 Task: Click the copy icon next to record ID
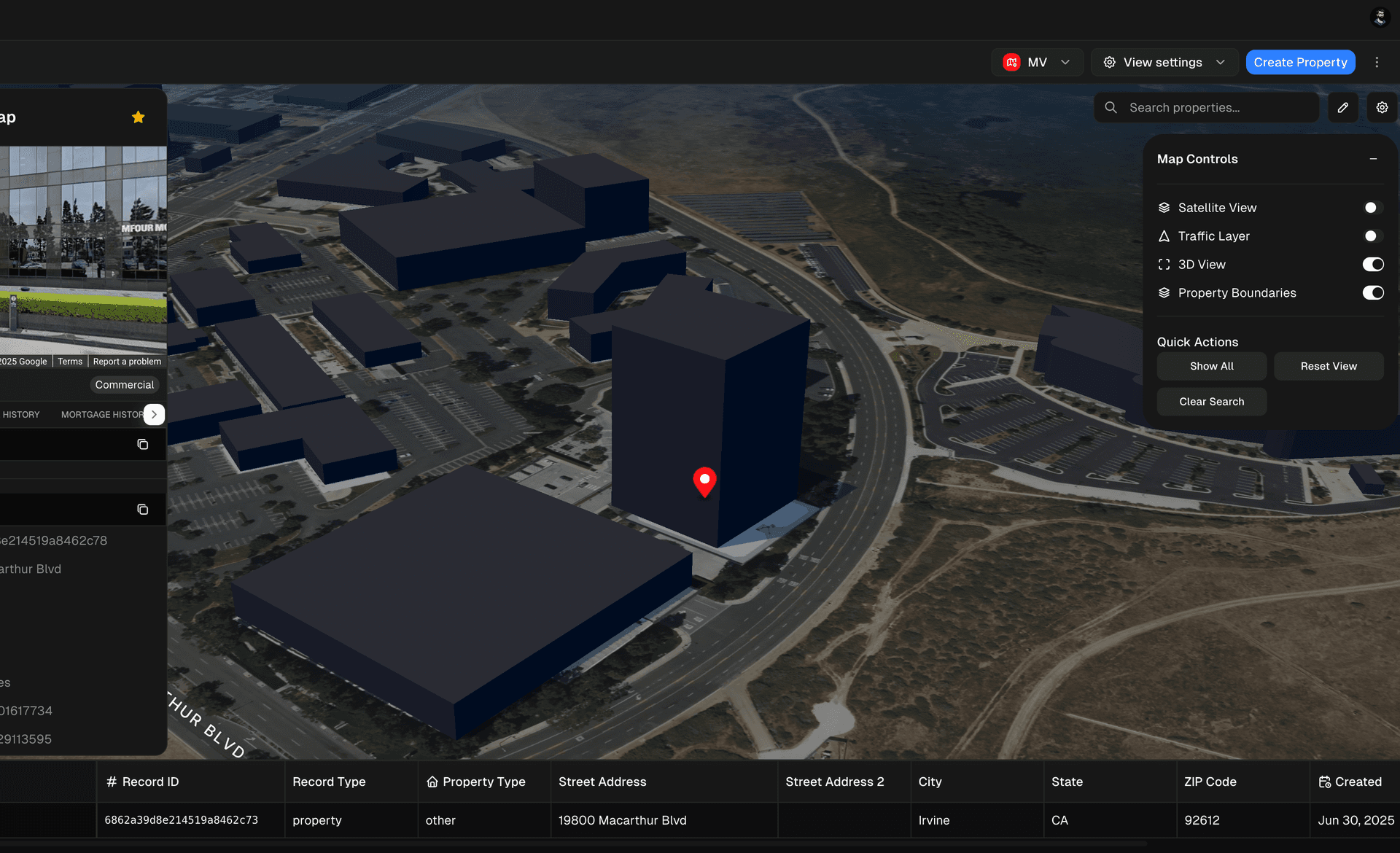pyautogui.click(x=143, y=444)
